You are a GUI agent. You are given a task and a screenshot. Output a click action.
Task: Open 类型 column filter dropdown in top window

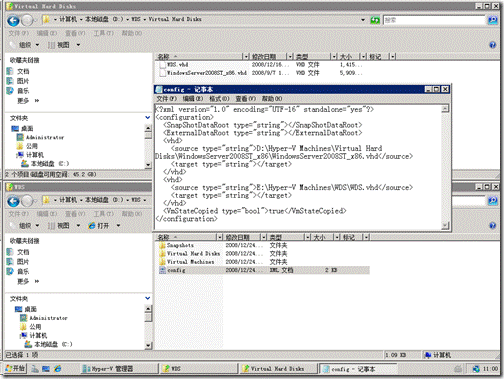point(333,57)
